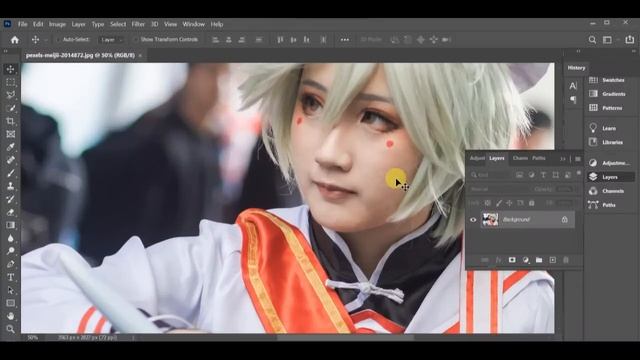Select the Lasso tool
This screenshot has height=360, width=640.
coord(11,95)
